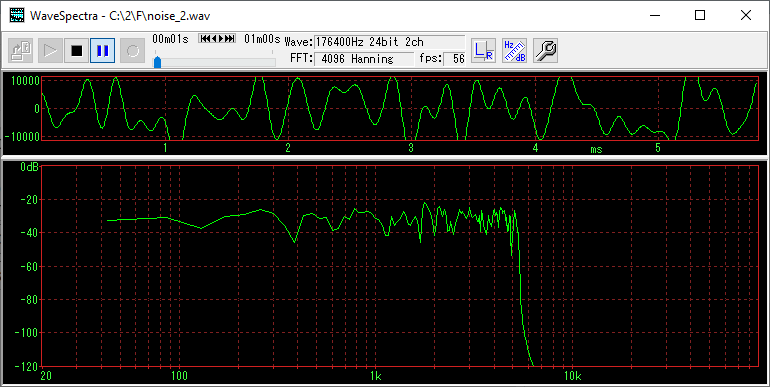Click the open file icon

point(21,51)
